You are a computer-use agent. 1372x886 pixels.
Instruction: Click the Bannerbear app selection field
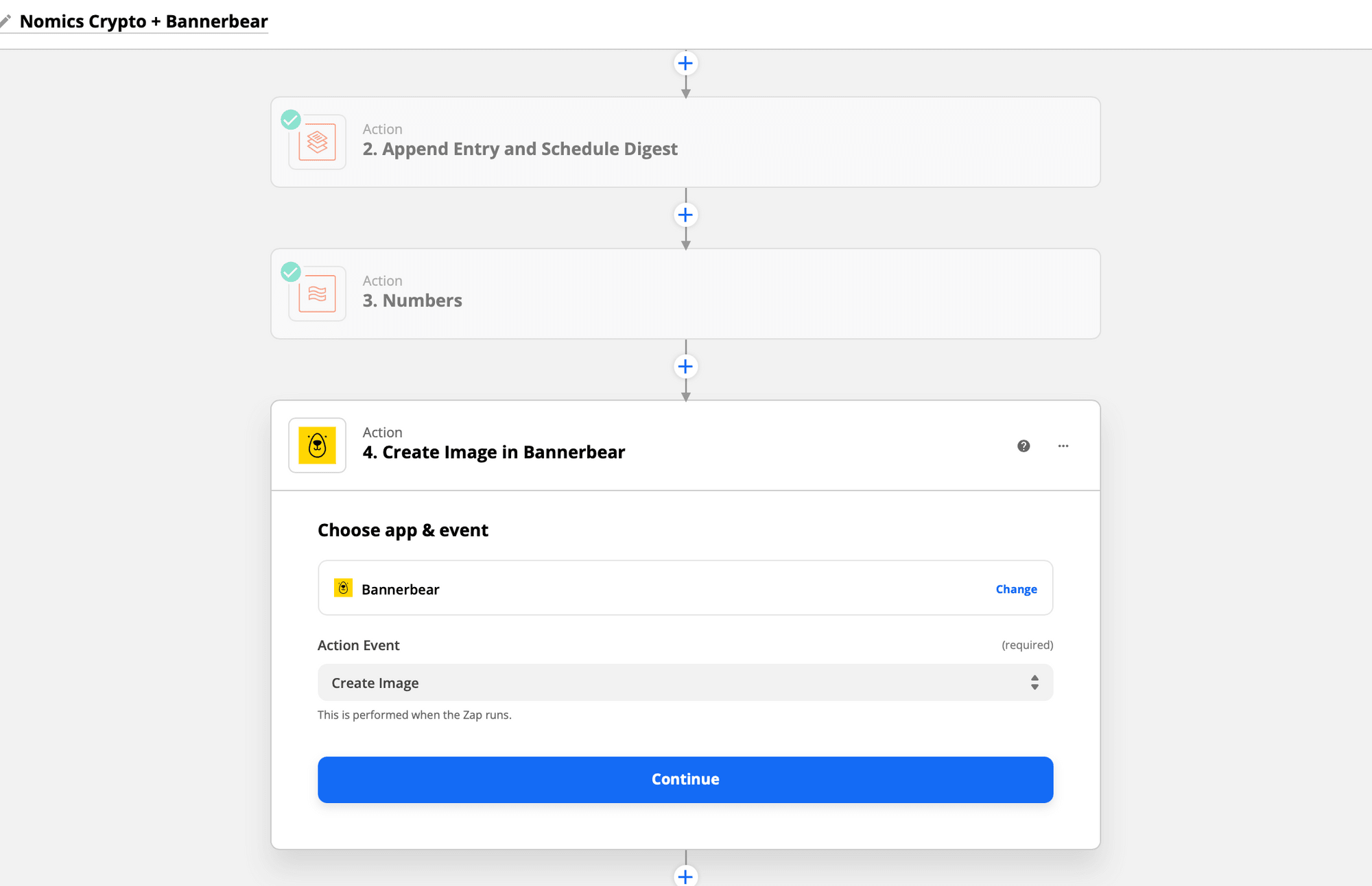[685, 588]
